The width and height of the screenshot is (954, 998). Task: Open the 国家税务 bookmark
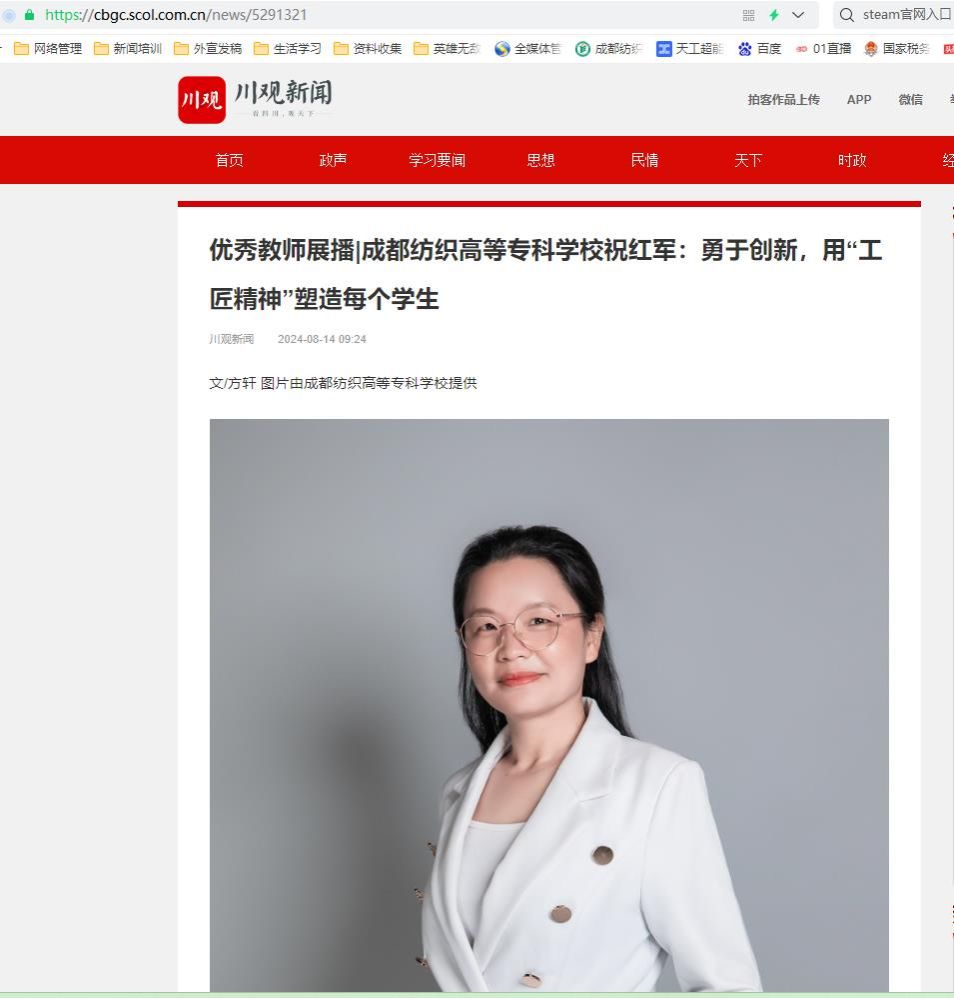coord(897,48)
